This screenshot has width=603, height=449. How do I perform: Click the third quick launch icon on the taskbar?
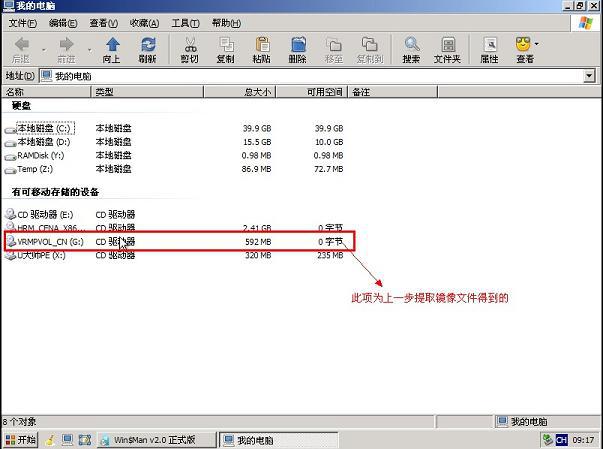[x=85, y=440]
